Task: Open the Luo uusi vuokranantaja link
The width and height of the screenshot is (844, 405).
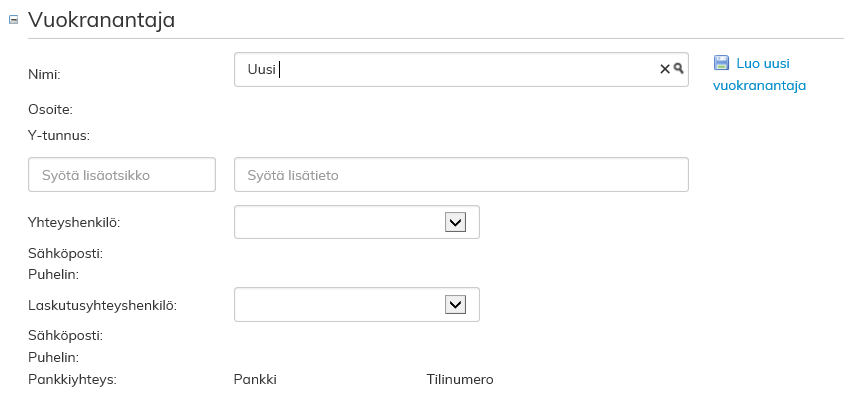Action: [760, 74]
